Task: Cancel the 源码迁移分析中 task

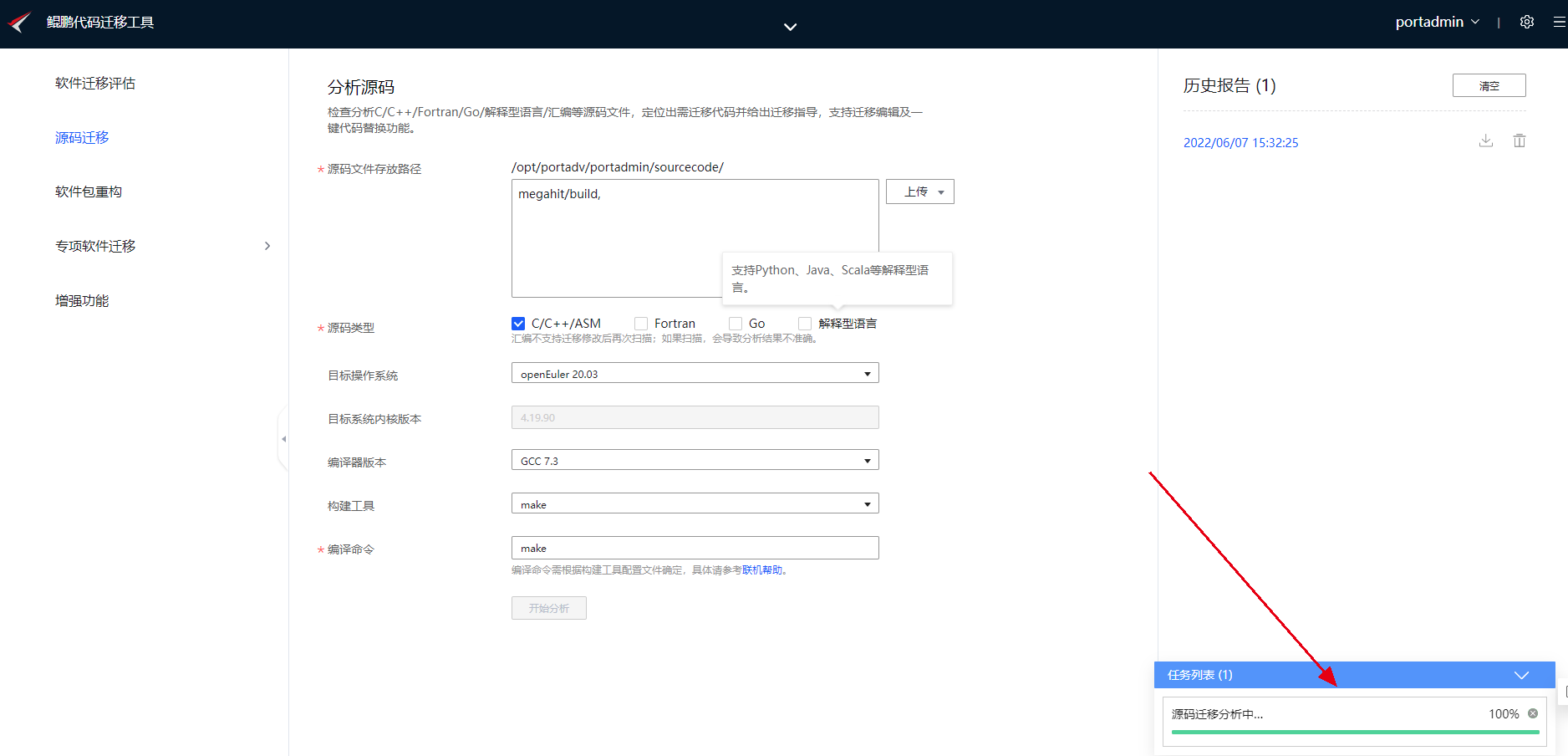Action: (x=1533, y=713)
